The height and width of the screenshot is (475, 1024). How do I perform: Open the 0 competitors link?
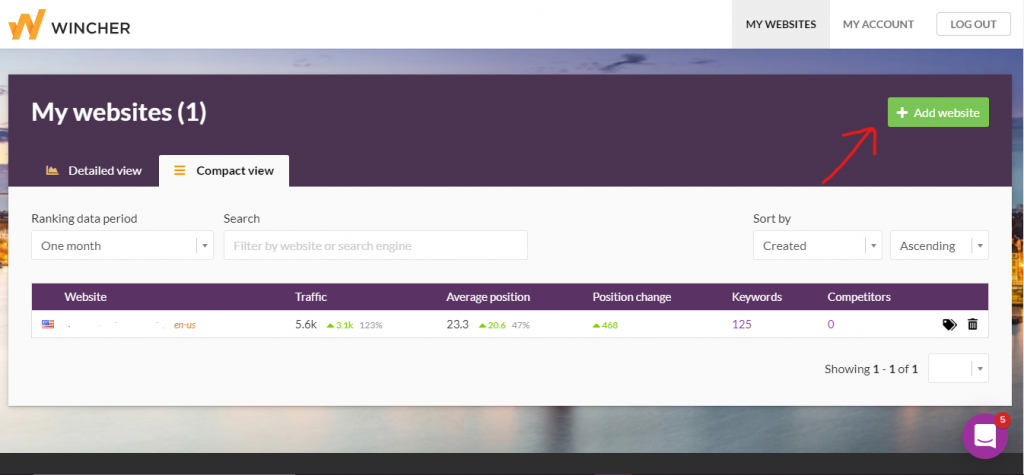831,324
